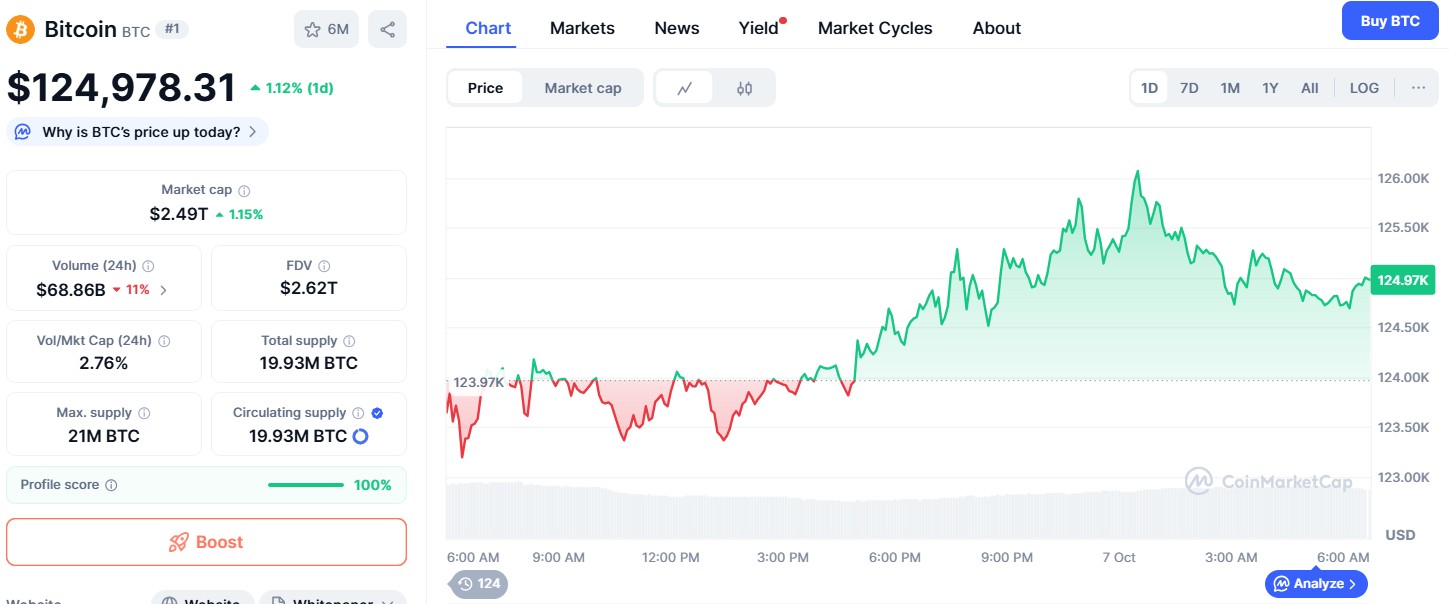
Task: Open the chart more options ellipsis
Action: coord(1418,88)
